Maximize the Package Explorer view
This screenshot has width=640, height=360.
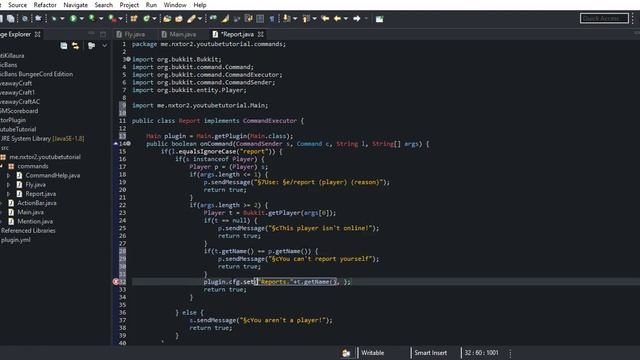coord(103,34)
